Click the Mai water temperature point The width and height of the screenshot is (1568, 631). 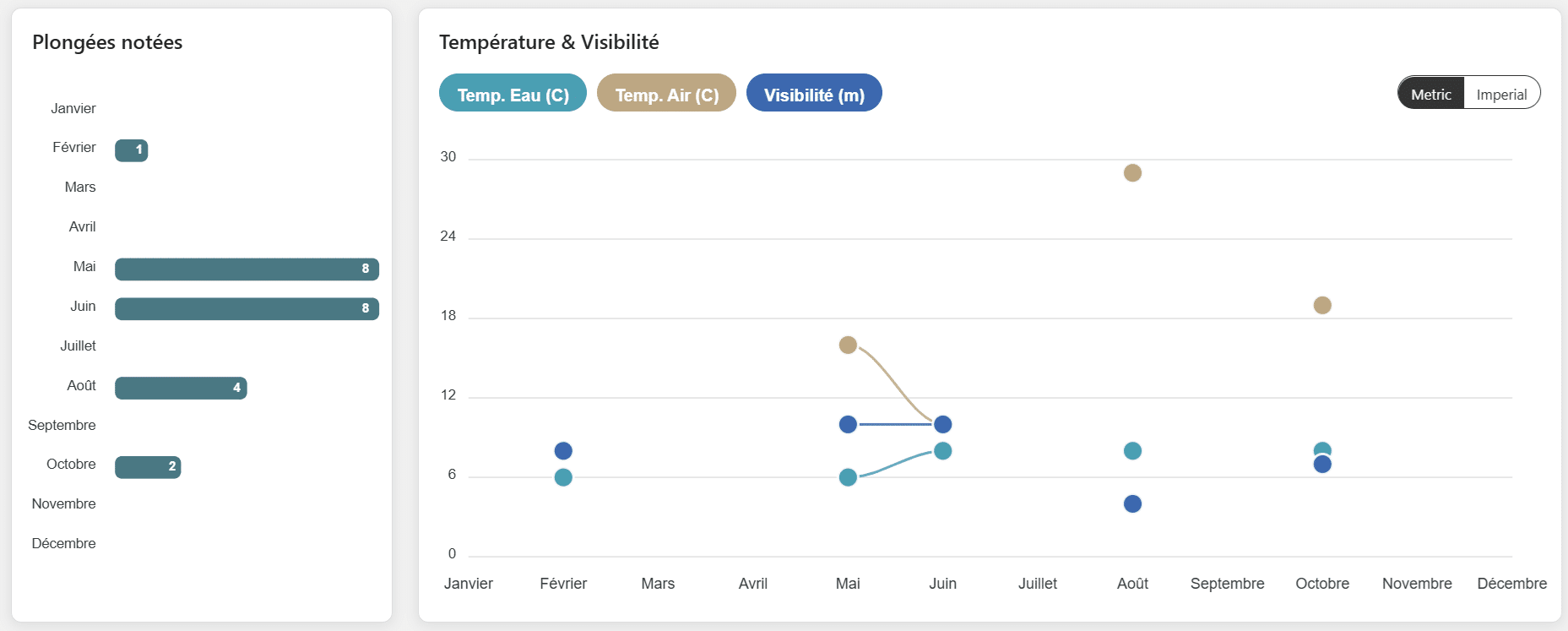pos(848,477)
